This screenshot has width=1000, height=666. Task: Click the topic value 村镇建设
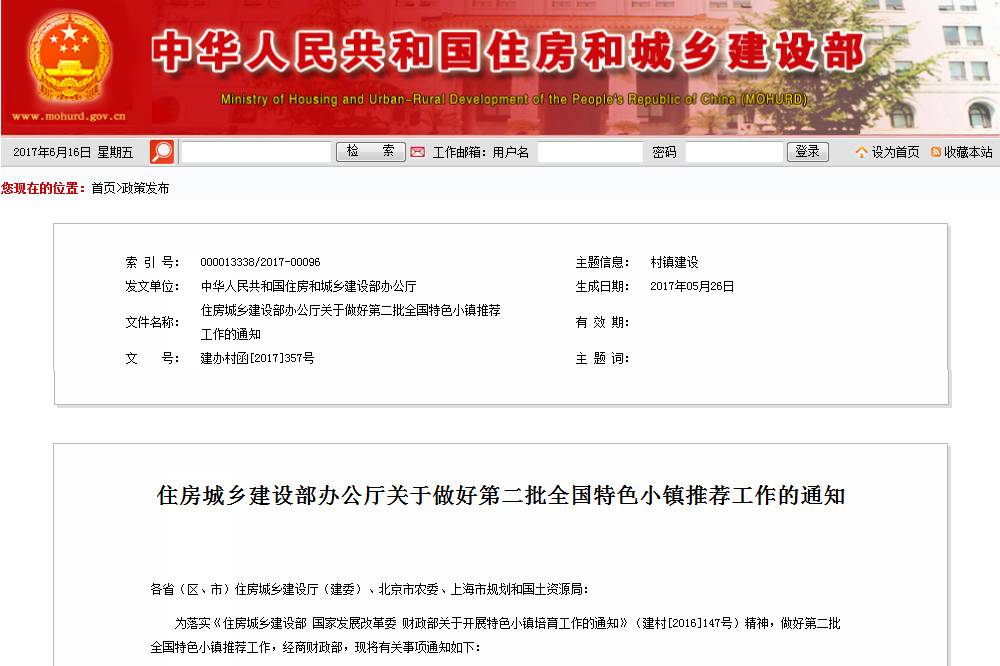tap(674, 262)
